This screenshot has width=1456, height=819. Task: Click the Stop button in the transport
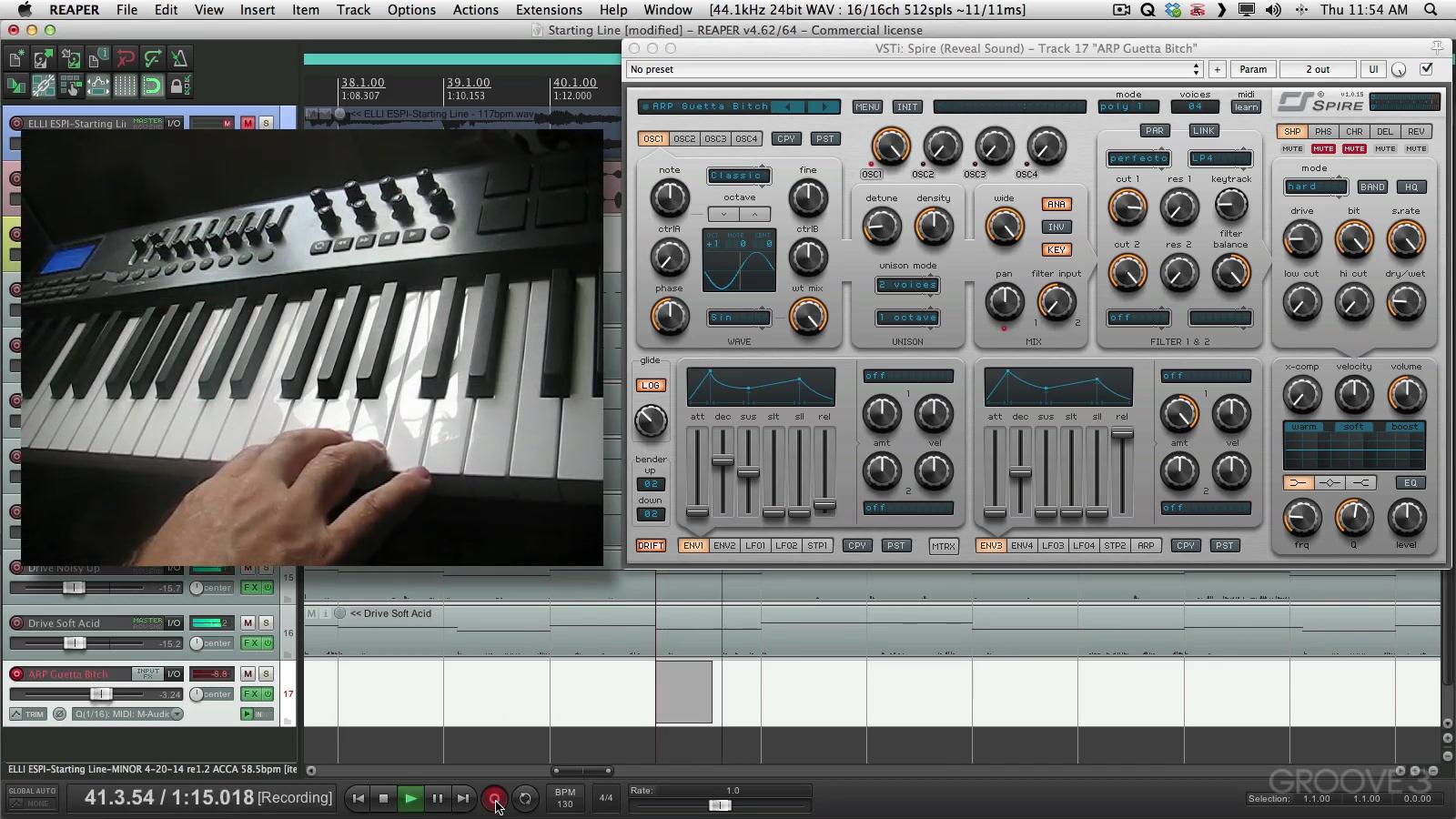(x=383, y=798)
